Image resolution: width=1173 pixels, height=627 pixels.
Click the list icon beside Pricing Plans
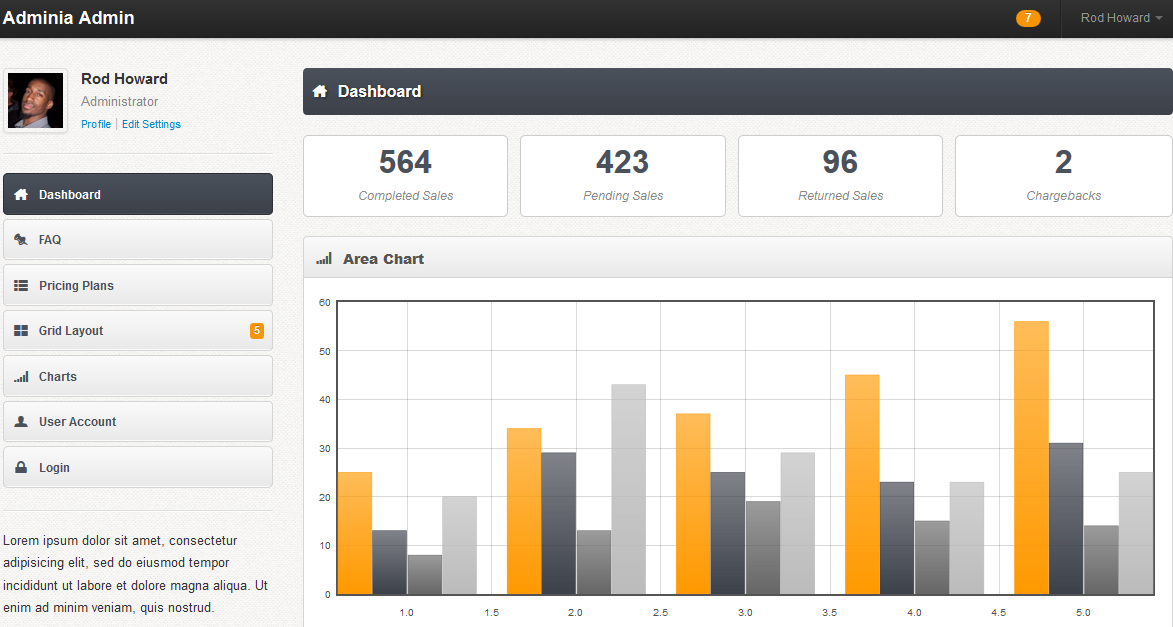[x=21, y=286]
